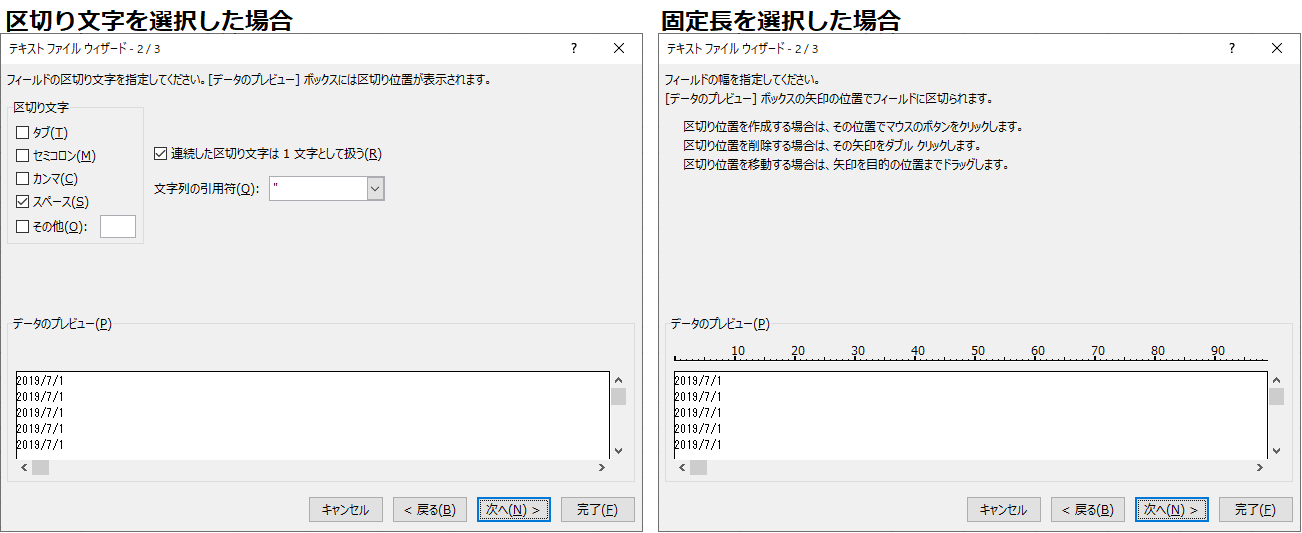
Task: Click preview scroll-right arrow in right dialog
Action: (1260, 467)
